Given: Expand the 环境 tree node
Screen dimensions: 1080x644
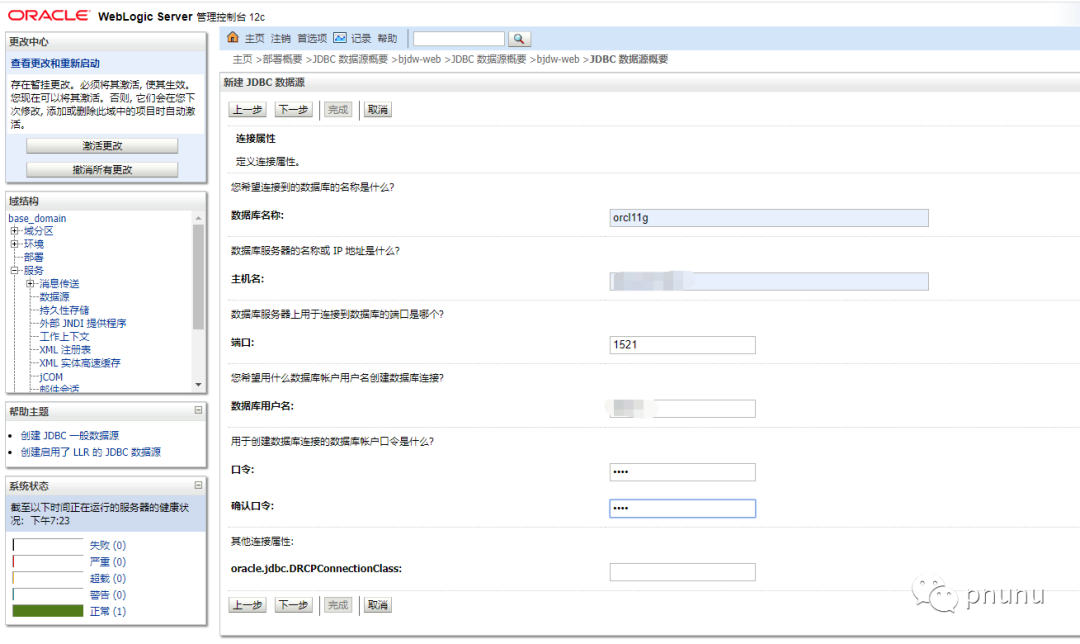Looking at the screenshot, I should [14, 244].
